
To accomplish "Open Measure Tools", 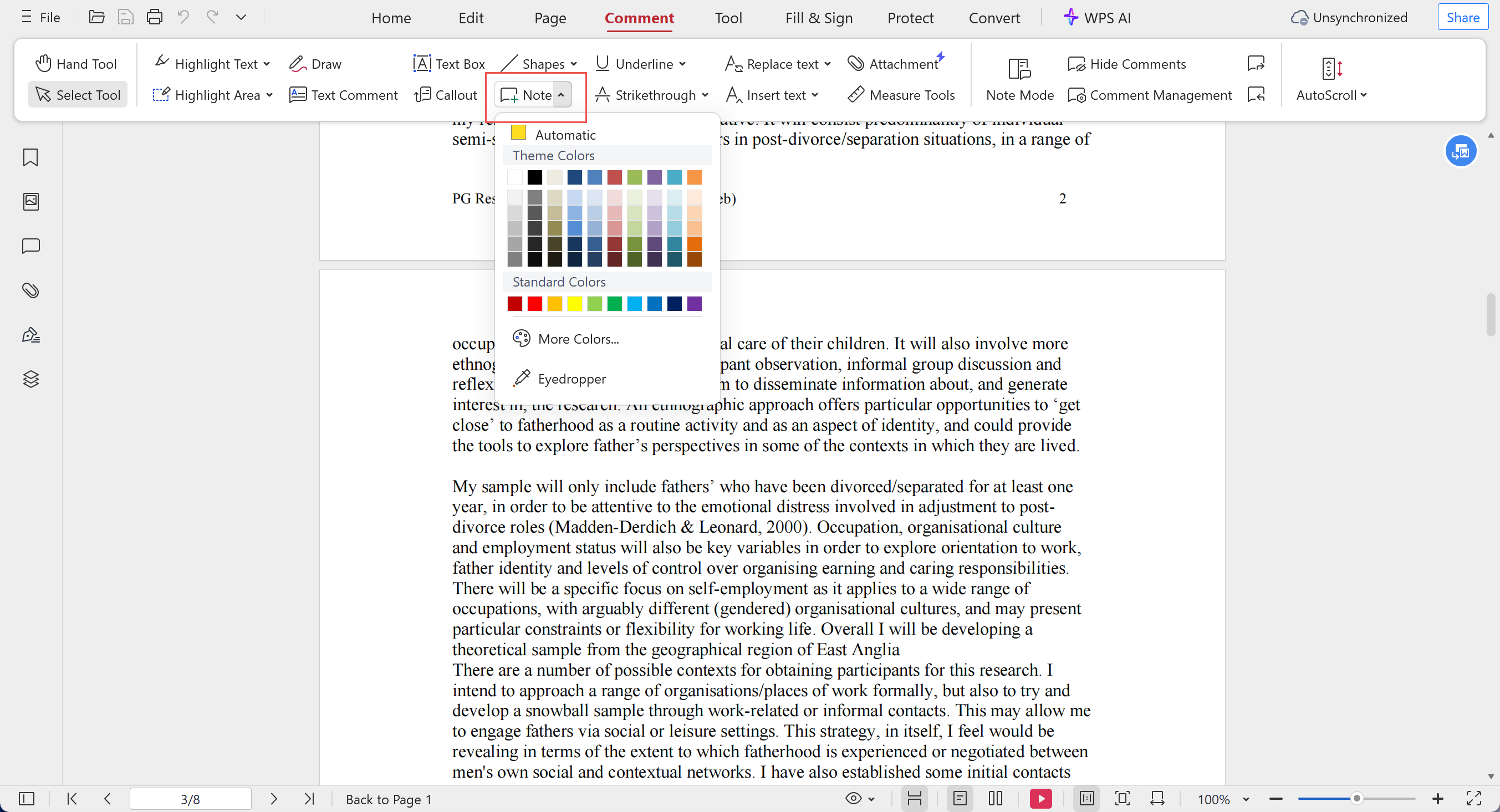I will point(901,94).
